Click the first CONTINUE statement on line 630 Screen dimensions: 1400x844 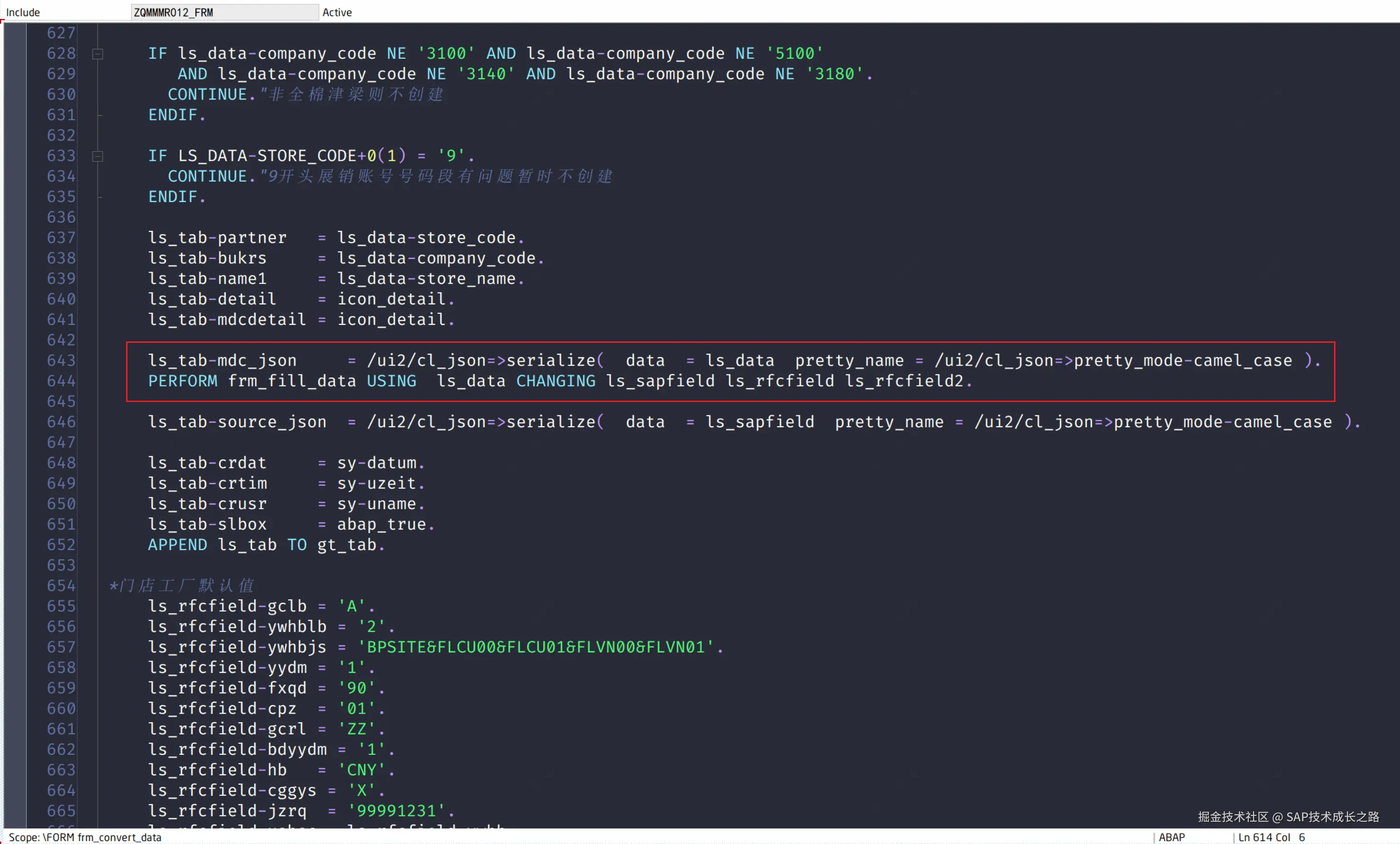[x=207, y=94]
